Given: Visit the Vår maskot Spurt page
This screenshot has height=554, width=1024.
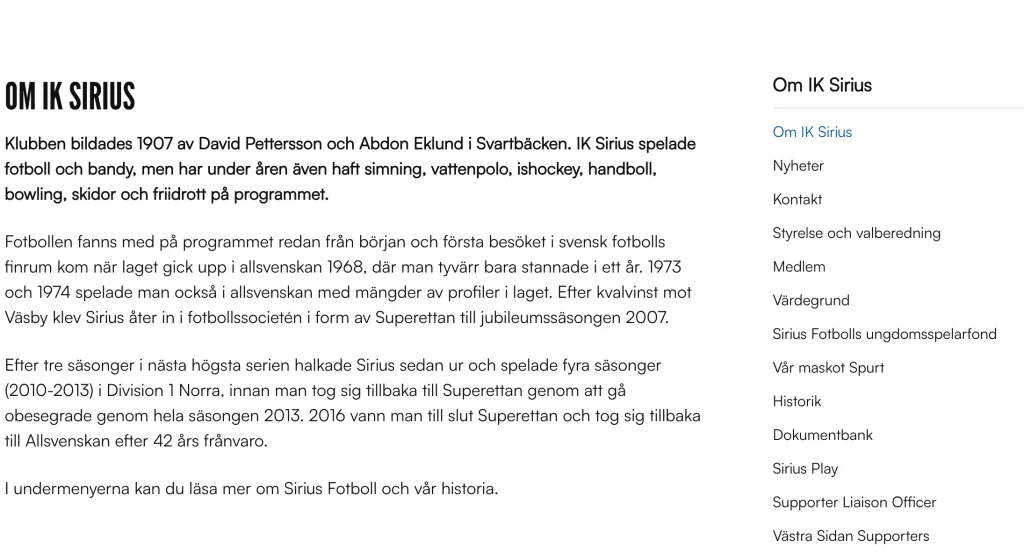Looking at the screenshot, I should (828, 367).
